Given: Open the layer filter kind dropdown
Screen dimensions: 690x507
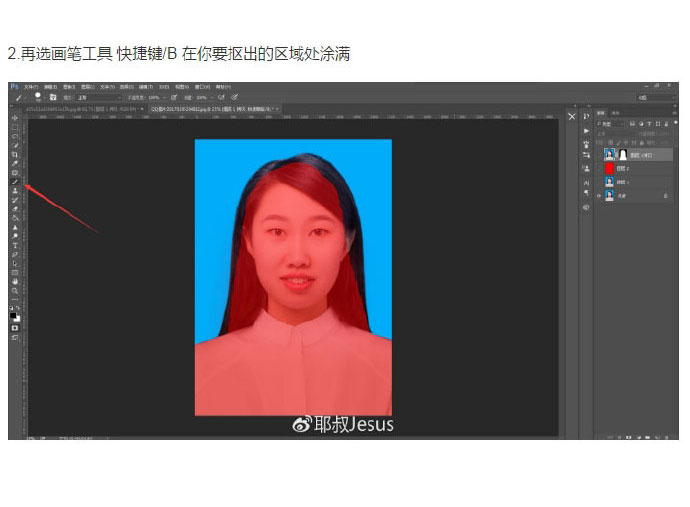Looking at the screenshot, I should click(611, 124).
